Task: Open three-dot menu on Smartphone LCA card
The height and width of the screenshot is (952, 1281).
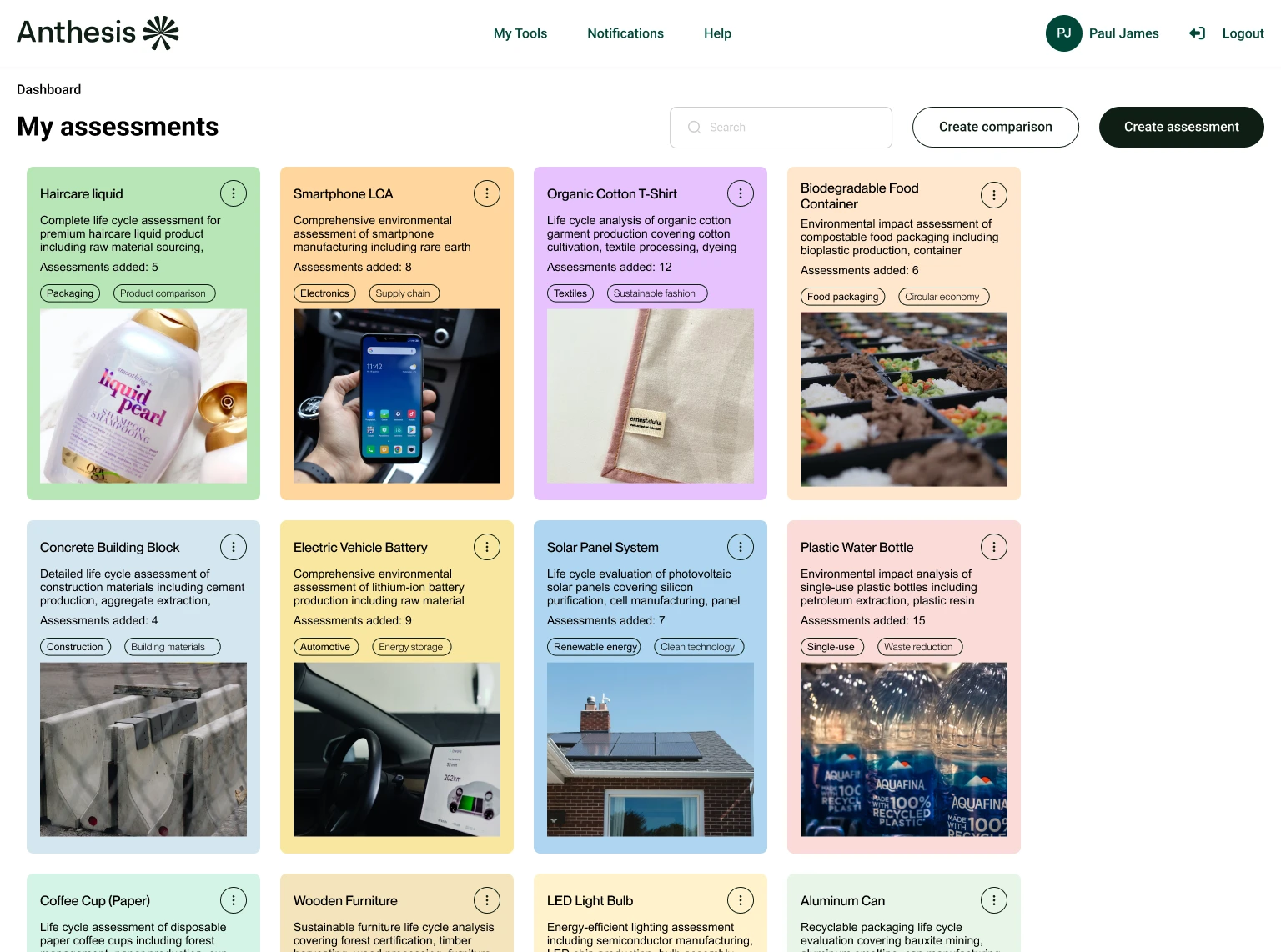Action: [x=487, y=193]
